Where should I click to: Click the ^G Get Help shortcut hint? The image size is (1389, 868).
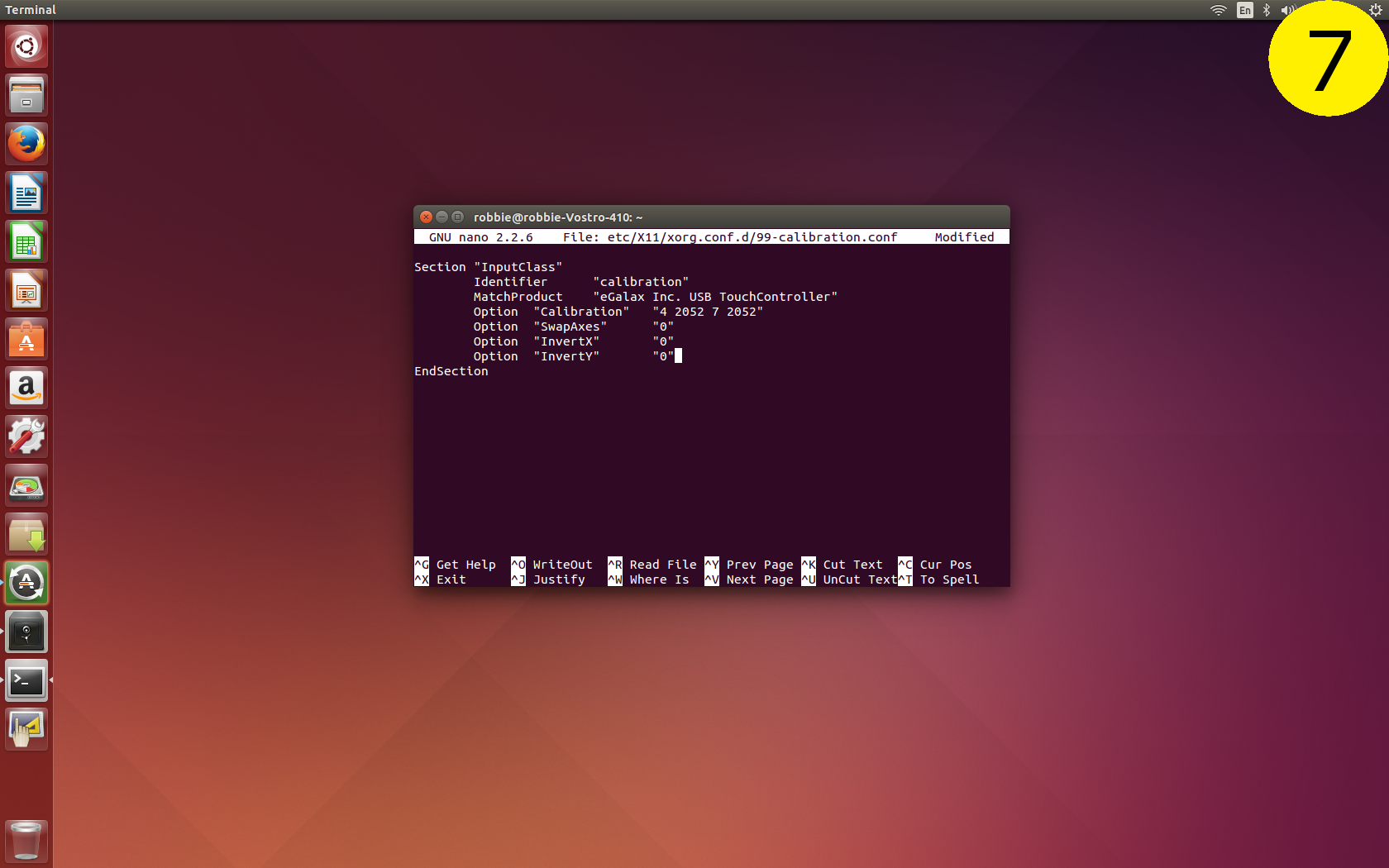coord(455,565)
